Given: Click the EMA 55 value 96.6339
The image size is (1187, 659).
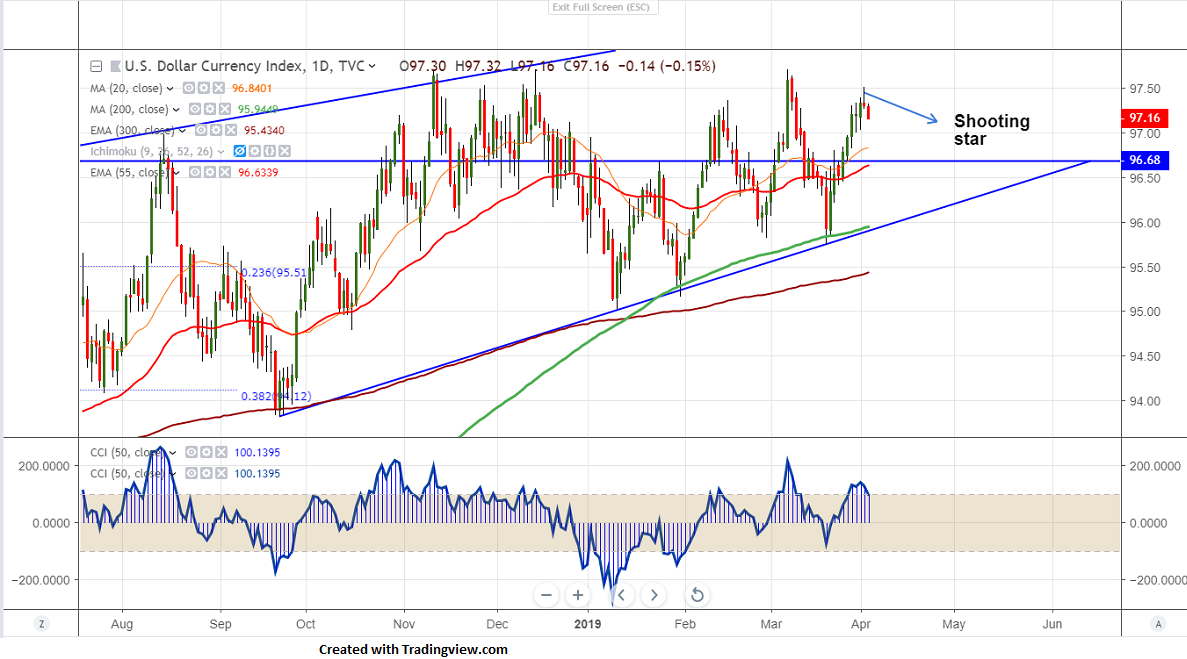Looking at the screenshot, I should tap(258, 173).
